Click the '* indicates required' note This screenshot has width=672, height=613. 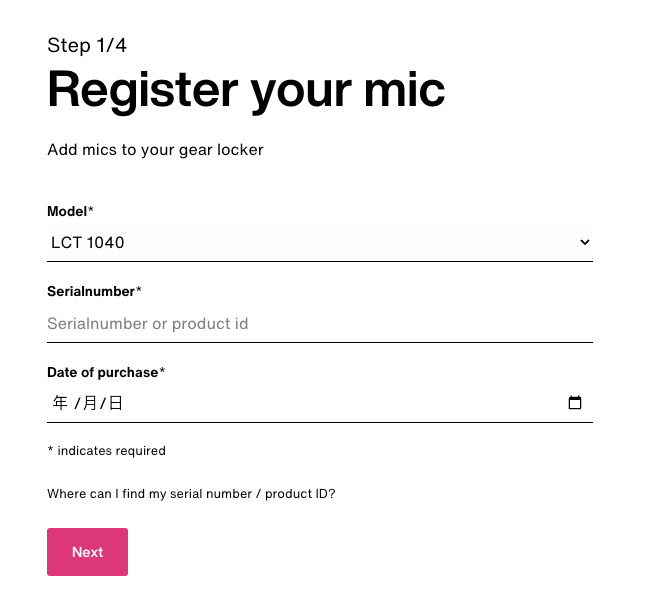click(106, 451)
